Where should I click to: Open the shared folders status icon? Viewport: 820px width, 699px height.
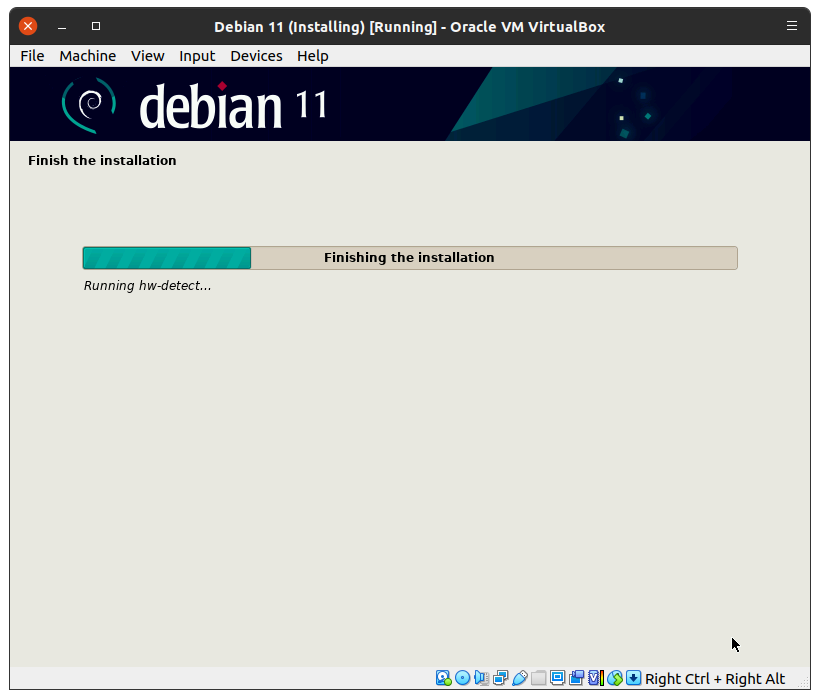tap(538, 678)
